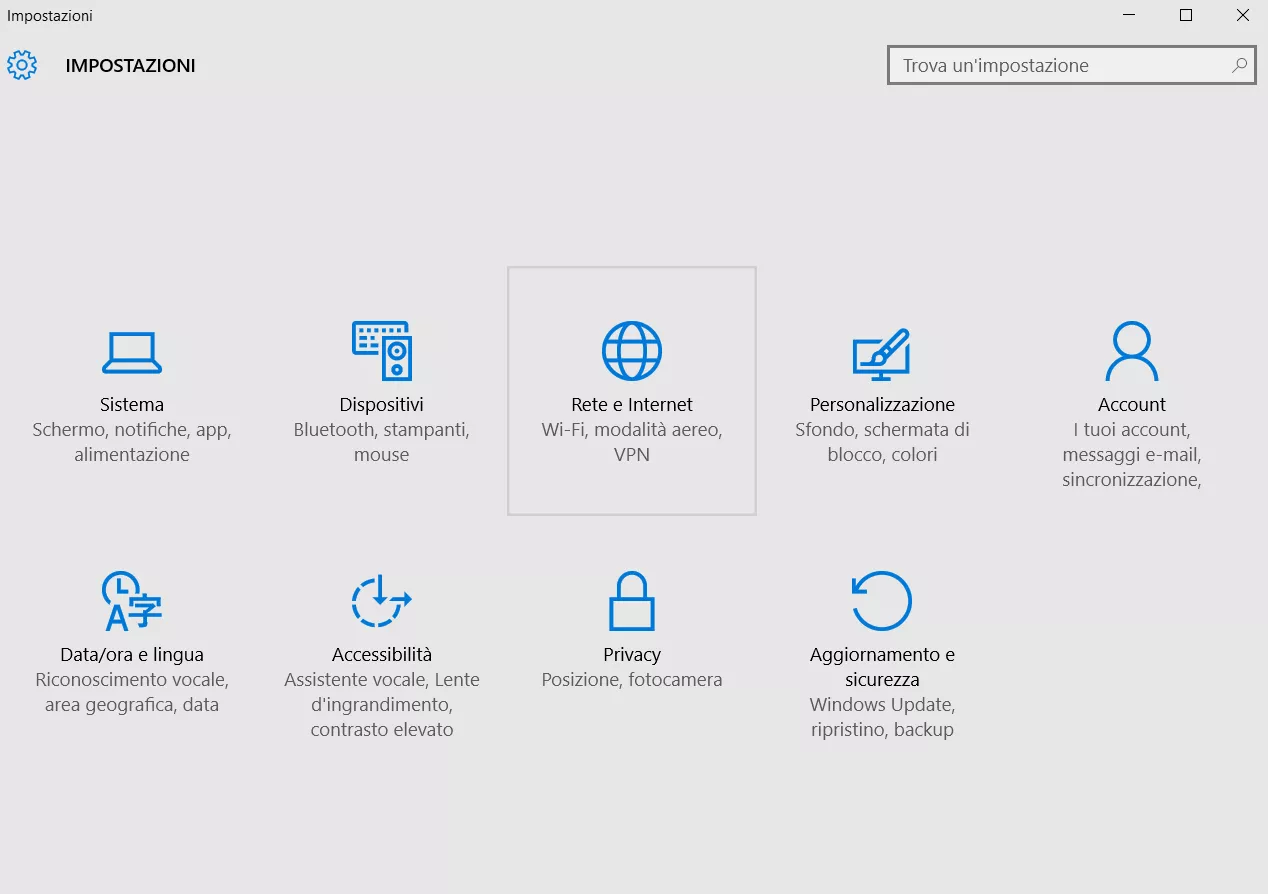Click the Rete e Internet globe icon
Viewport: 1268px width, 894px height.
click(x=631, y=351)
